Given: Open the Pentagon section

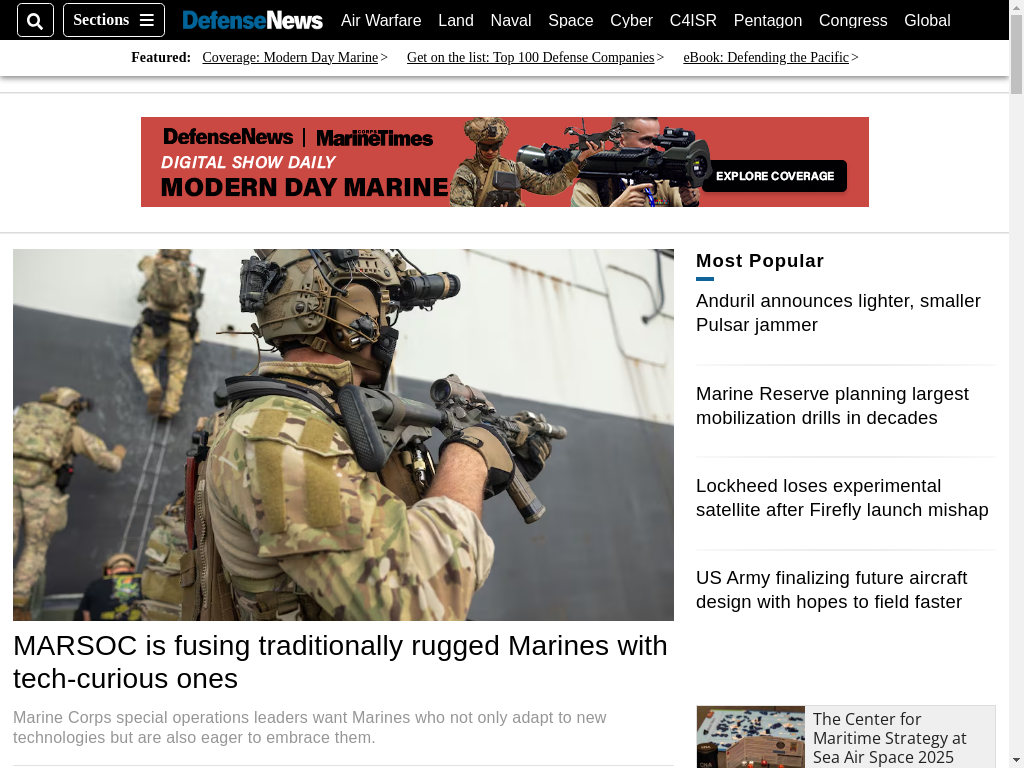Looking at the screenshot, I should click(767, 20).
